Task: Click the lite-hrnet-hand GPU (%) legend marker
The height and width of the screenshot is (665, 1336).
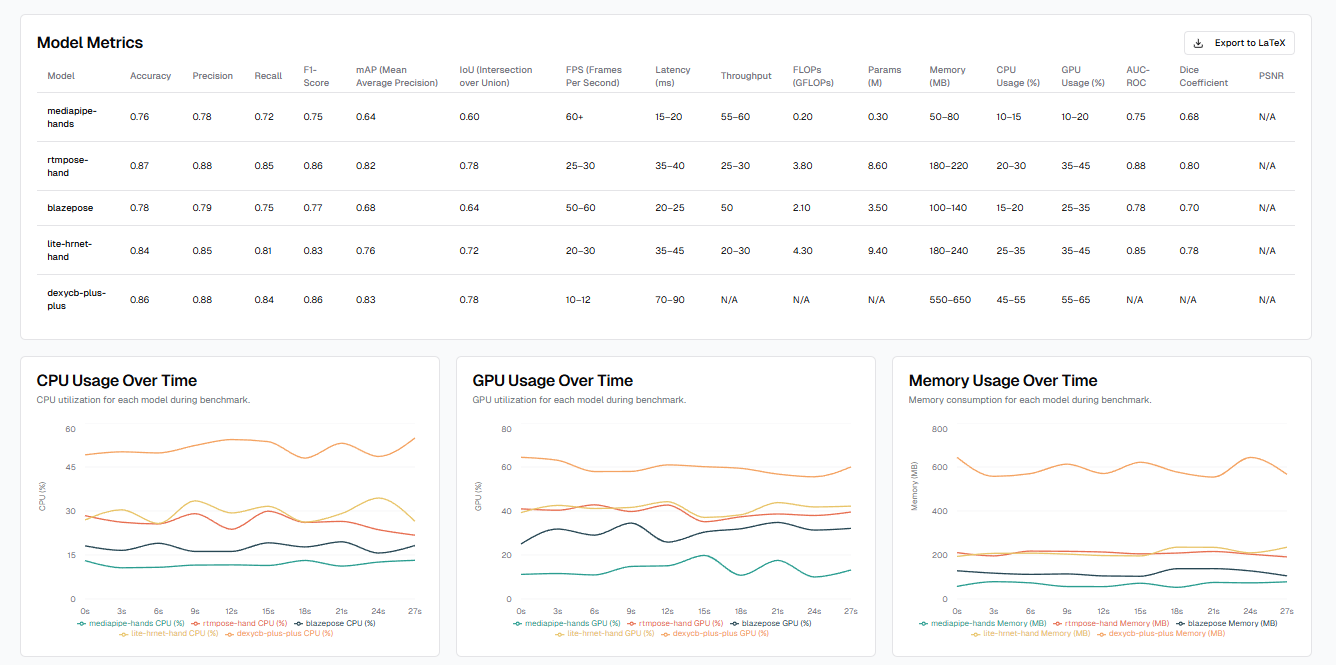Action: coord(559,633)
